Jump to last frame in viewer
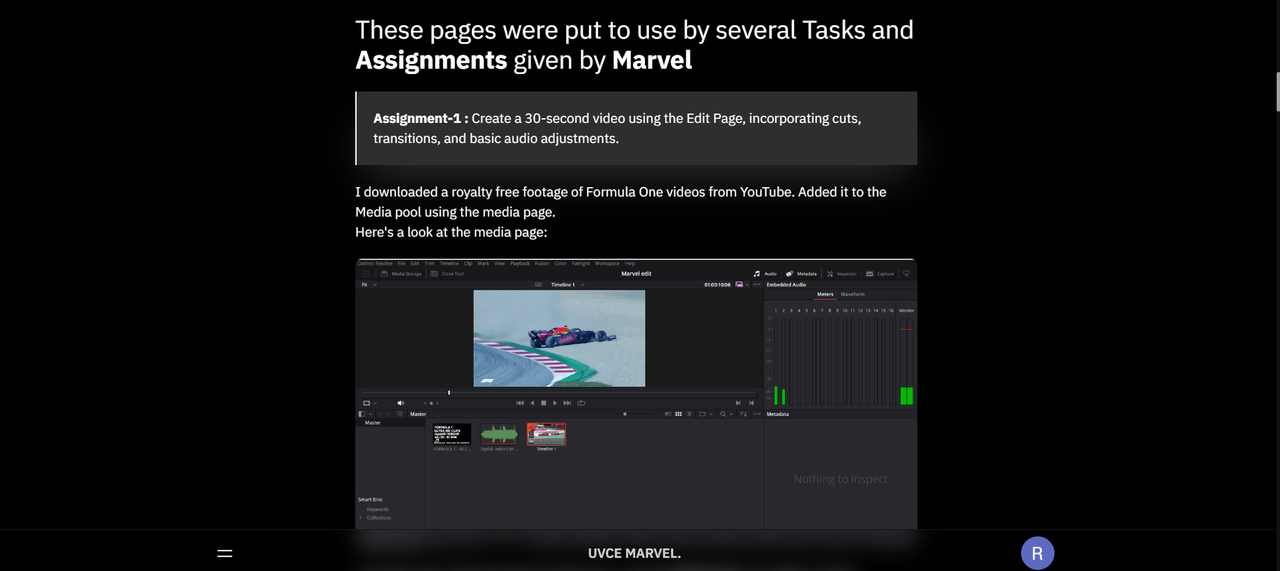Image resolution: width=1280 pixels, height=571 pixels. (567, 403)
